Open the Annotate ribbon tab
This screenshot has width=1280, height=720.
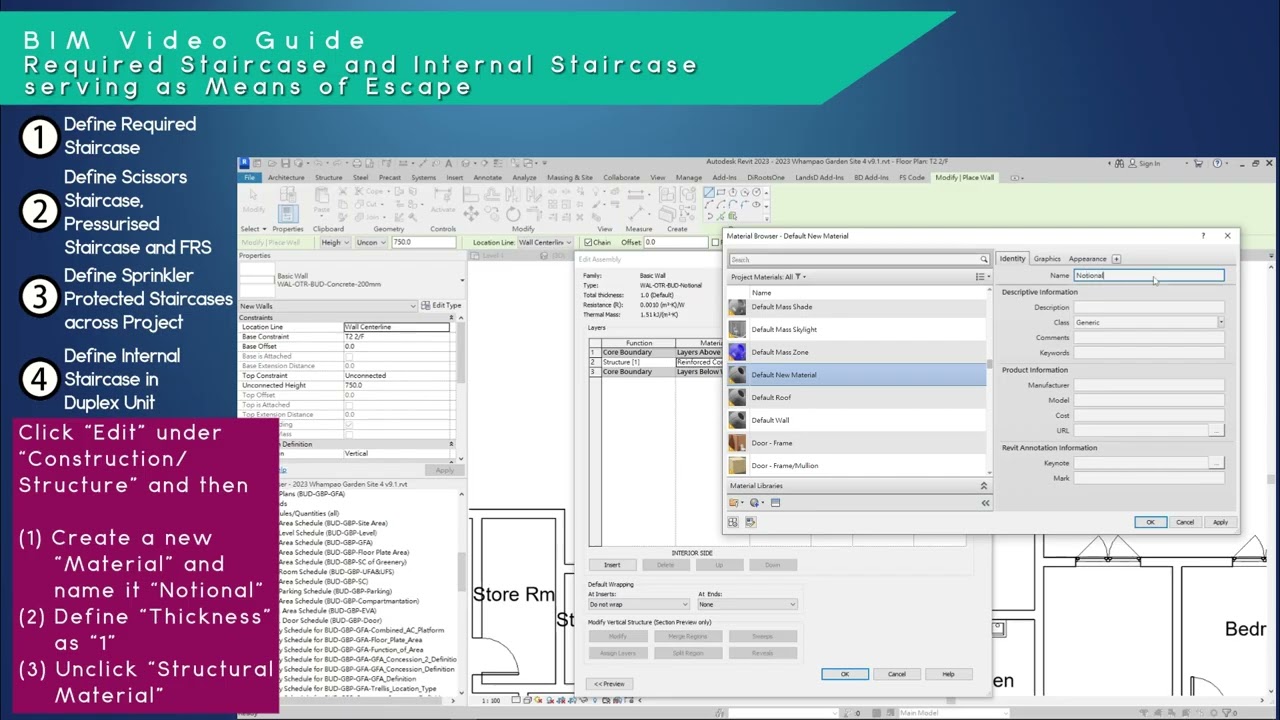(x=488, y=178)
